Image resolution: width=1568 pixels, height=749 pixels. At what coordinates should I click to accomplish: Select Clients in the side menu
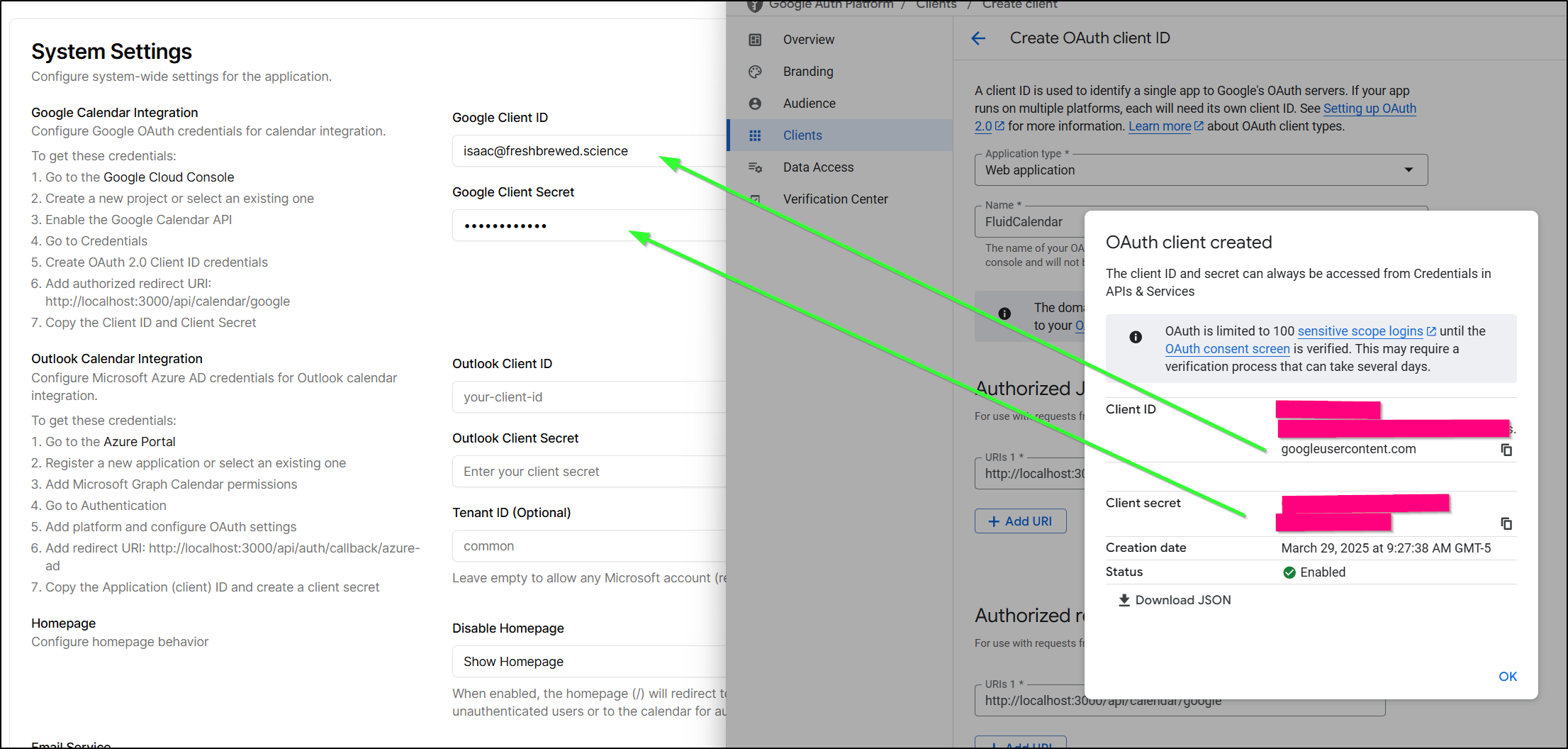[802, 135]
